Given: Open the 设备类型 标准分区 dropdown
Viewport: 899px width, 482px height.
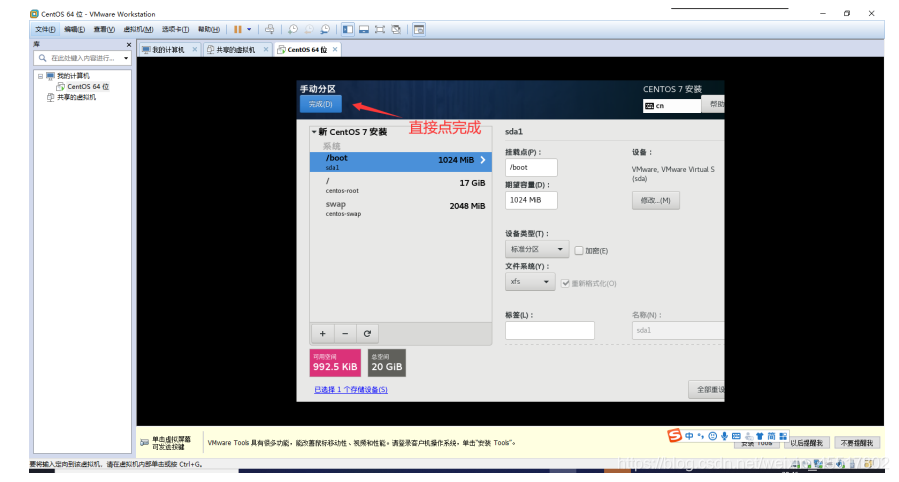Looking at the screenshot, I should 537,249.
